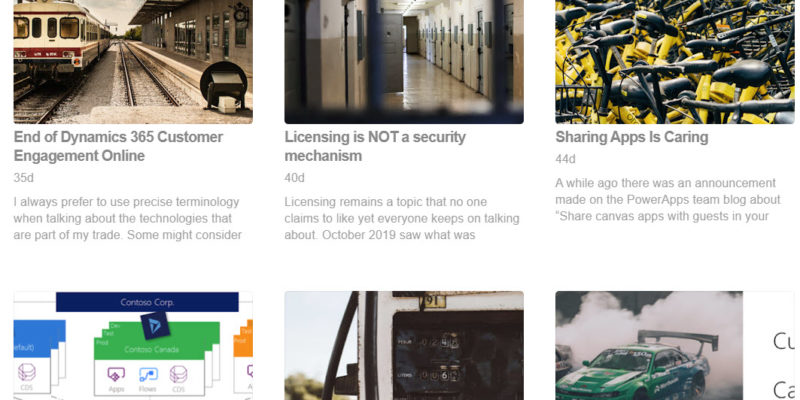Image resolution: width=800 pixels, height=400 pixels.
Task: Open the vintage fuel pump post image
Action: (x=404, y=345)
